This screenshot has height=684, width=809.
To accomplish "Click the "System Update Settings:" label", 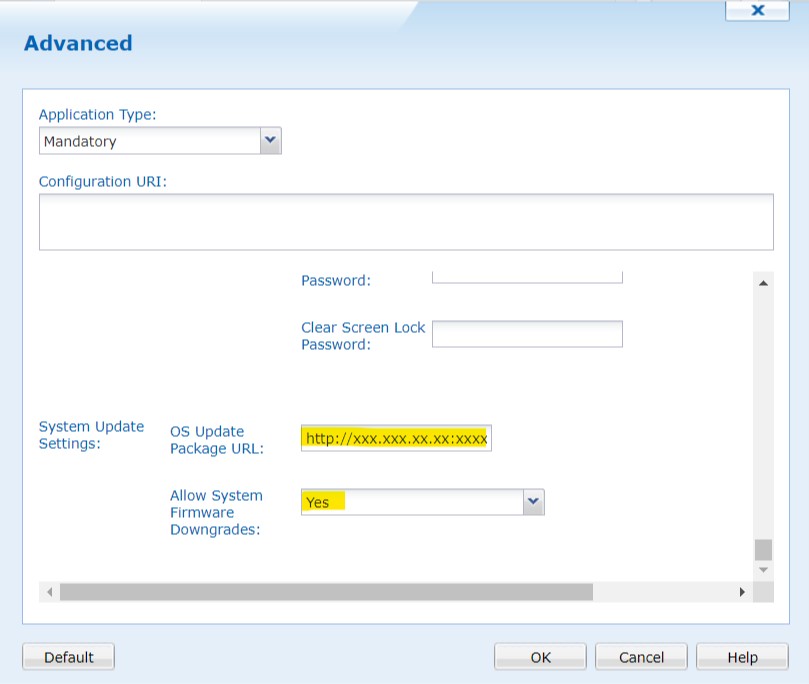I will [91, 435].
